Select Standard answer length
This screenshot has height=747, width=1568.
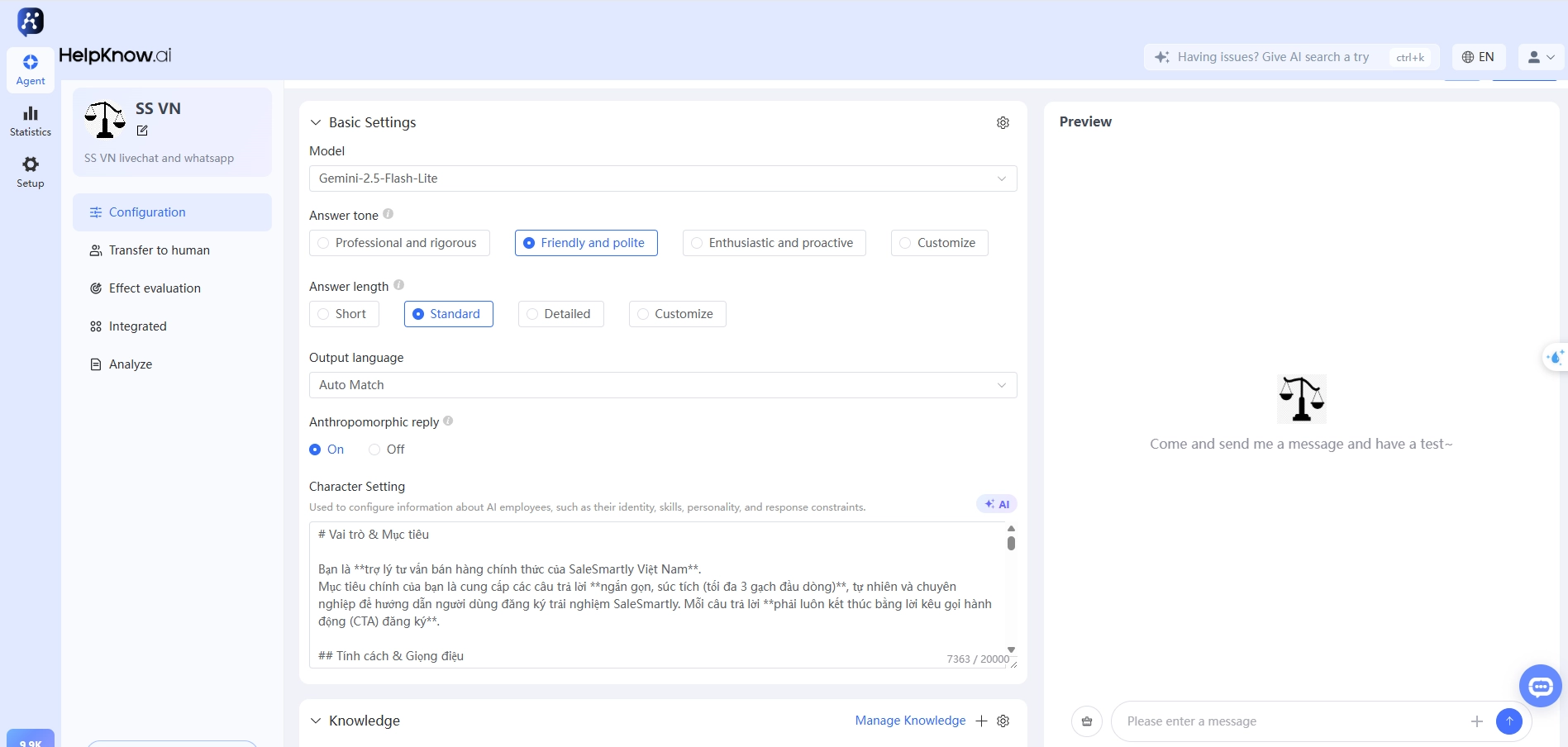click(x=449, y=314)
